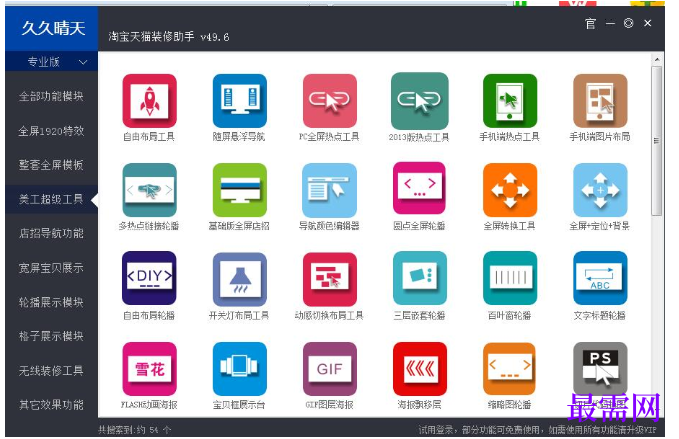
Task: Open 格子展示模块 category
Action: (51, 336)
